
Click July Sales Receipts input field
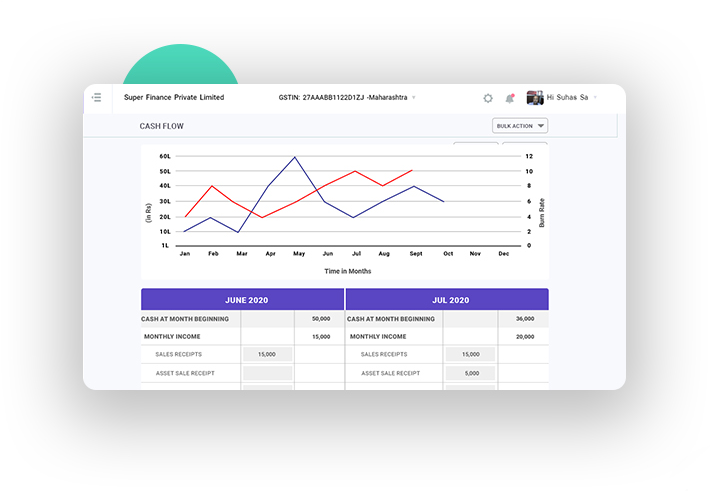pyautogui.click(x=470, y=354)
